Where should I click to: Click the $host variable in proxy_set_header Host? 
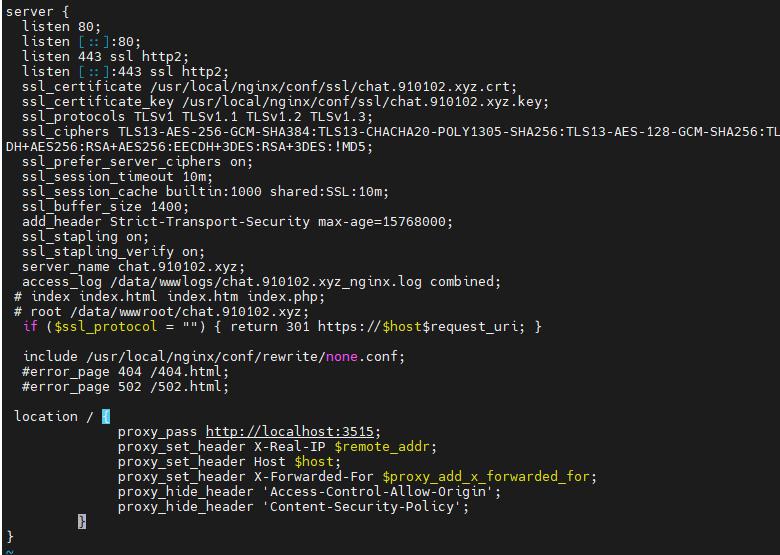pyautogui.click(x=314, y=462)
